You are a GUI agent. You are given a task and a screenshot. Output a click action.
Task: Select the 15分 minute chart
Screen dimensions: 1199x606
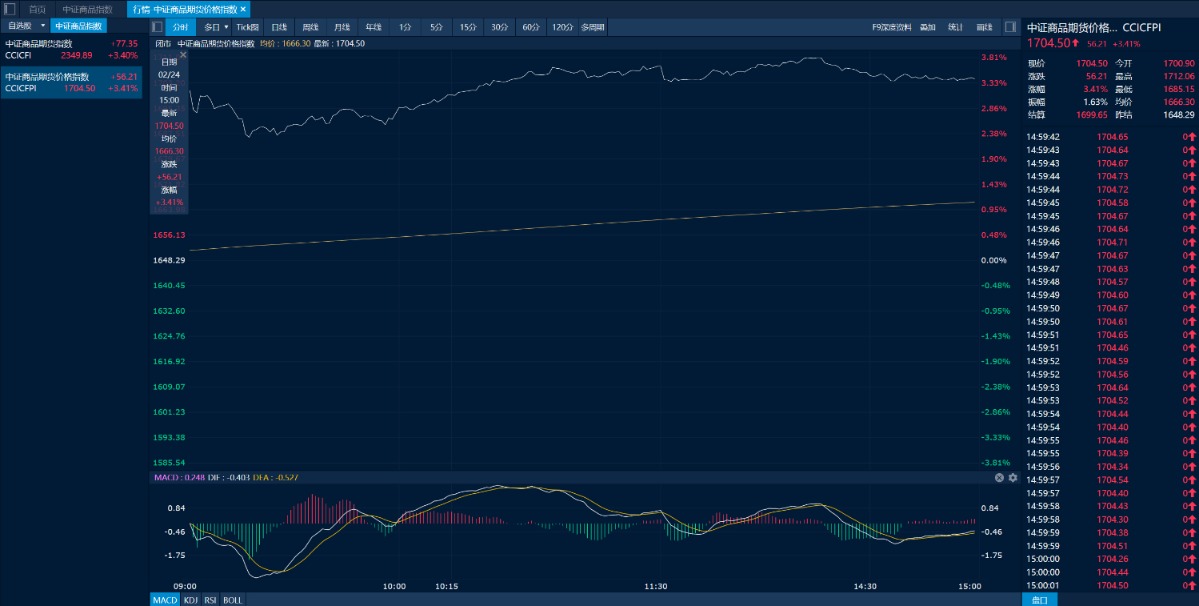pos(467,27)
